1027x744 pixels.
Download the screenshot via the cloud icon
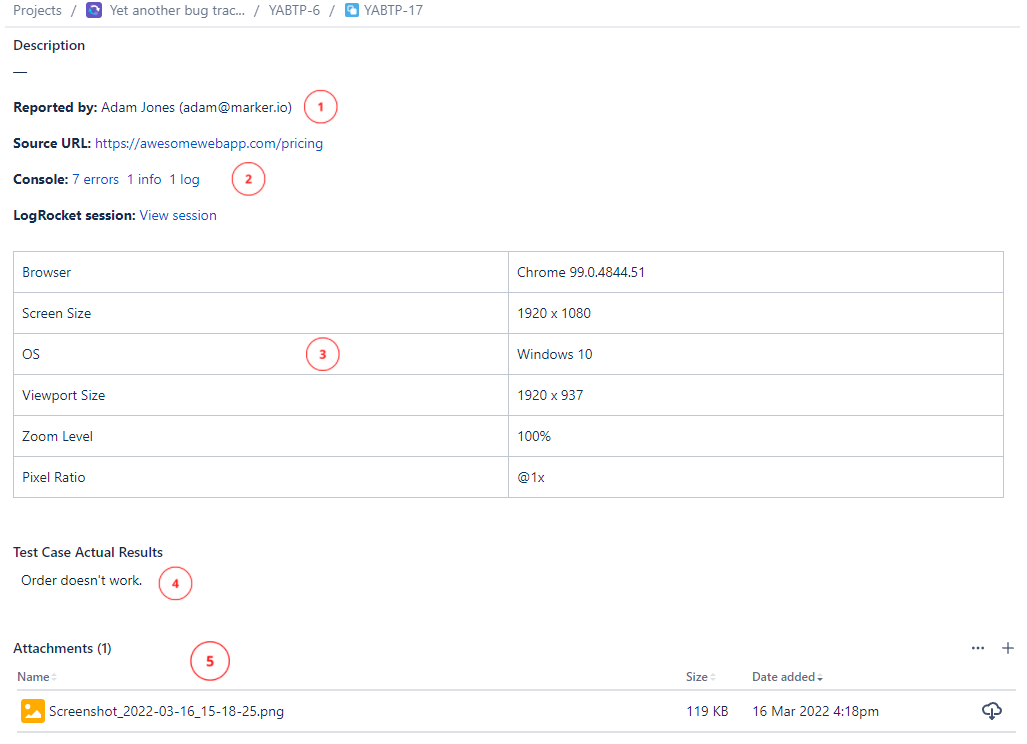991,711
